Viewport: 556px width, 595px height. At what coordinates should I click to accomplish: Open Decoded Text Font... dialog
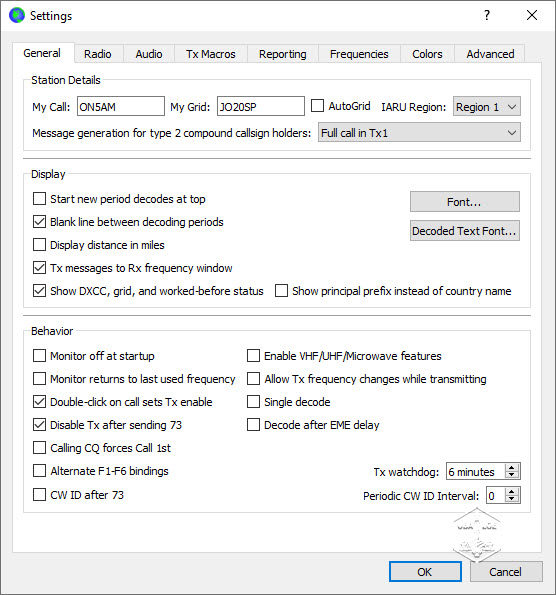pyautogui.click(x=465, y=231)
